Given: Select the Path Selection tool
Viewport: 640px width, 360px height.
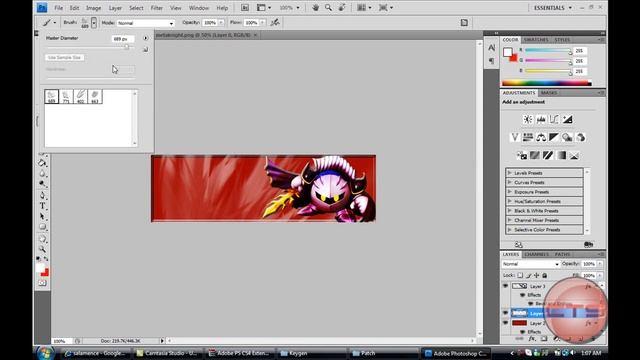Looking at the screenshot, I should [x=42, y=216].
